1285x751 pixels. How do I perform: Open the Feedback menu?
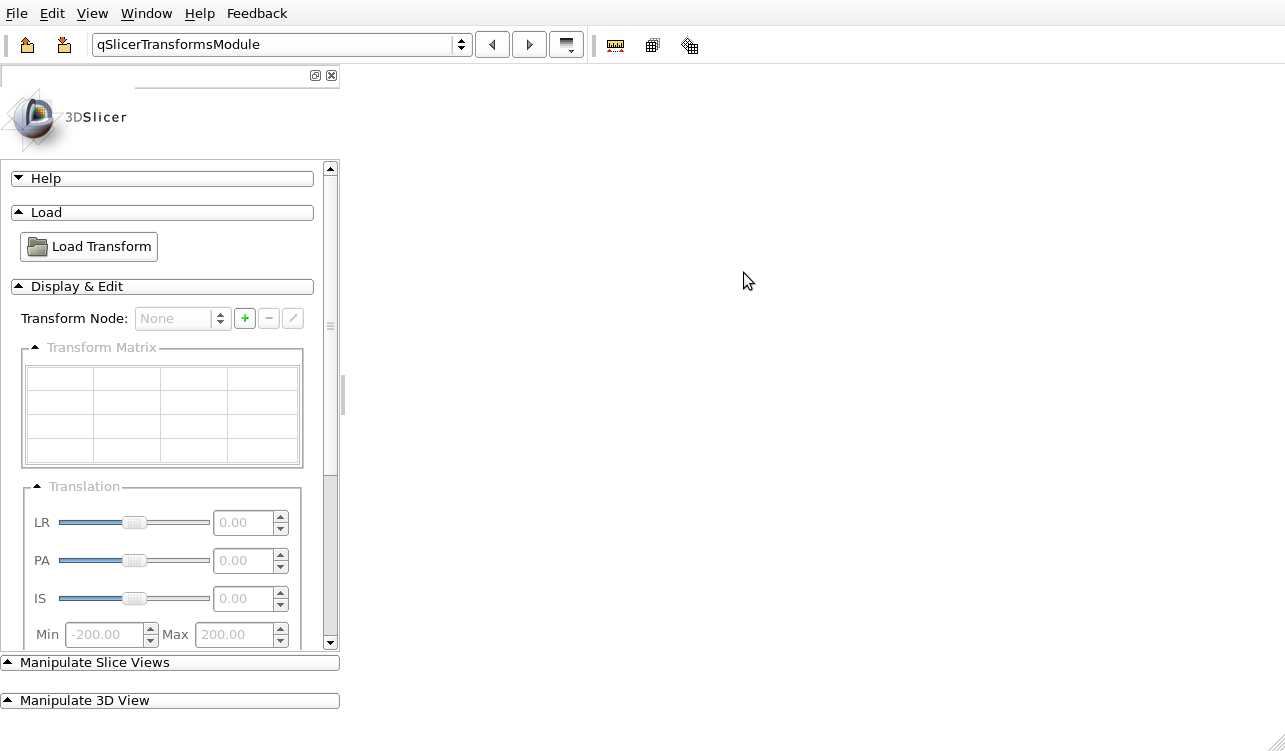coord(257,14)
